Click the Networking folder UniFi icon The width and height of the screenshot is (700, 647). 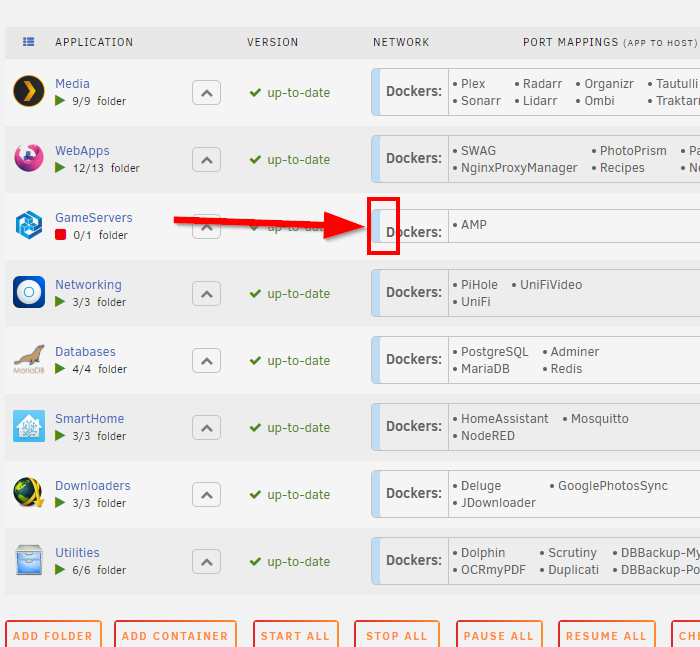point(29,292)
